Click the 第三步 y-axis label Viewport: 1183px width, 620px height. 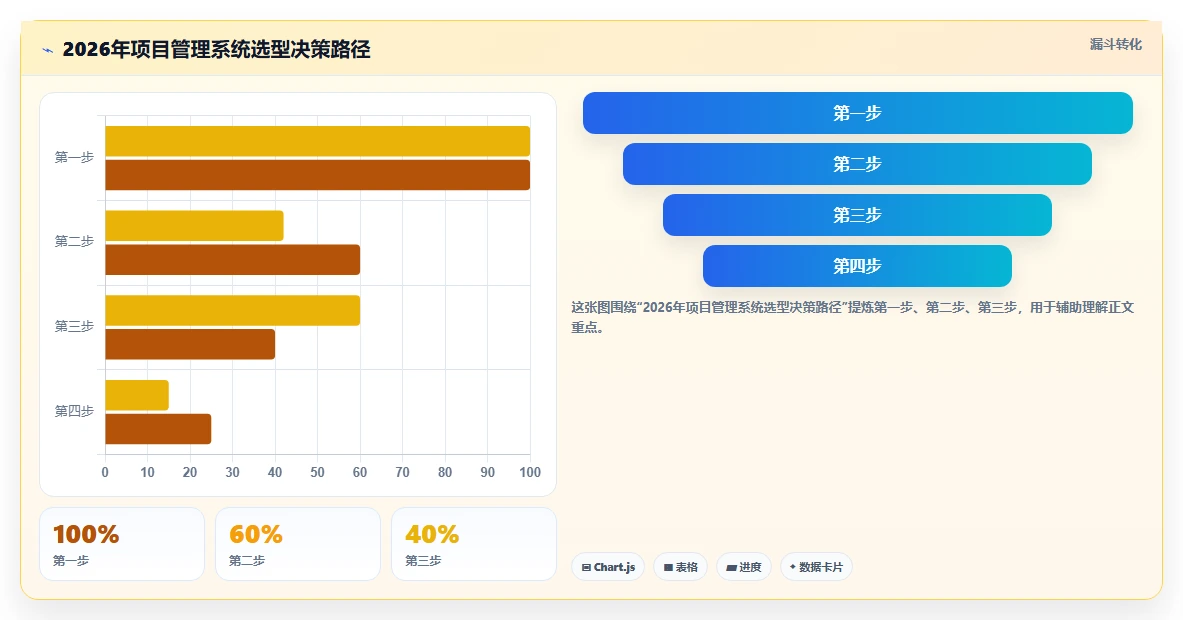click(x=74, y=326)
